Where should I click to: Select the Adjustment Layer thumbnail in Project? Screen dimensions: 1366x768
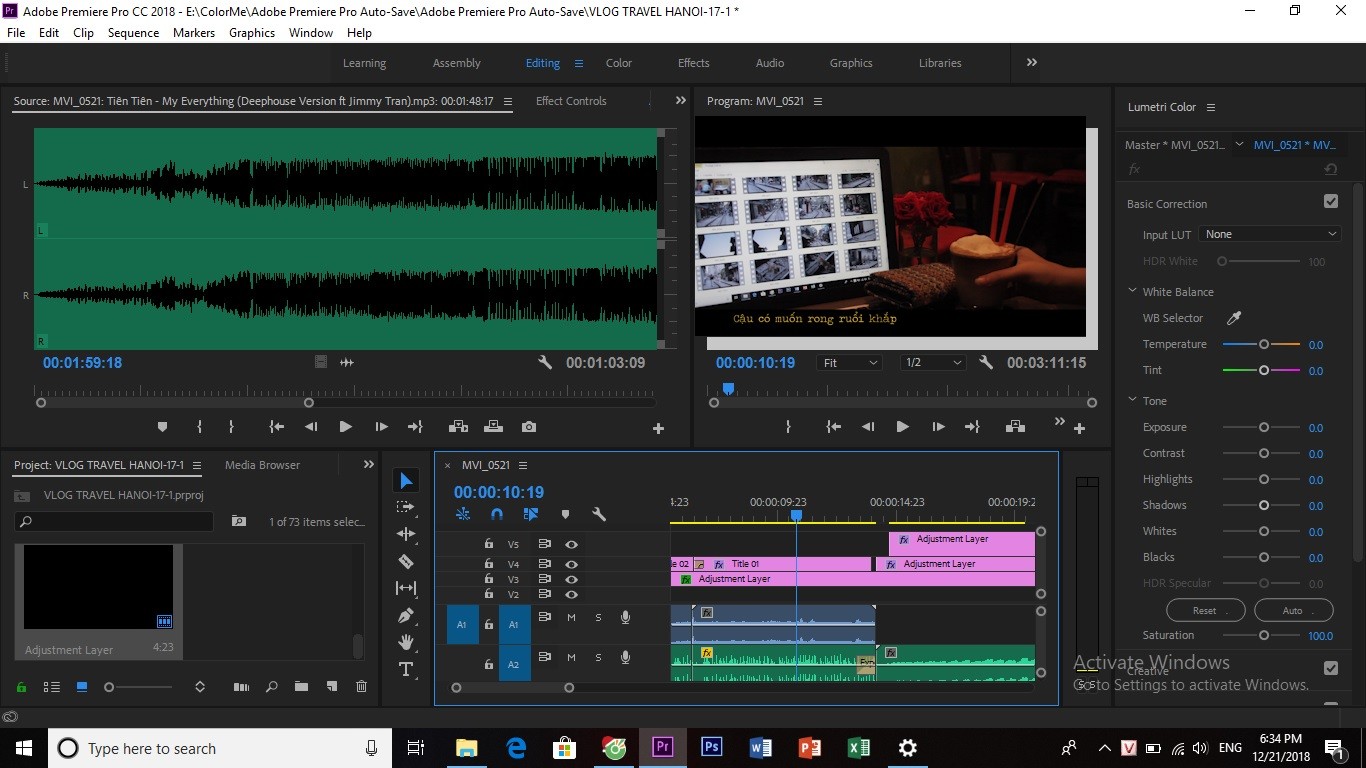point(99,588)
